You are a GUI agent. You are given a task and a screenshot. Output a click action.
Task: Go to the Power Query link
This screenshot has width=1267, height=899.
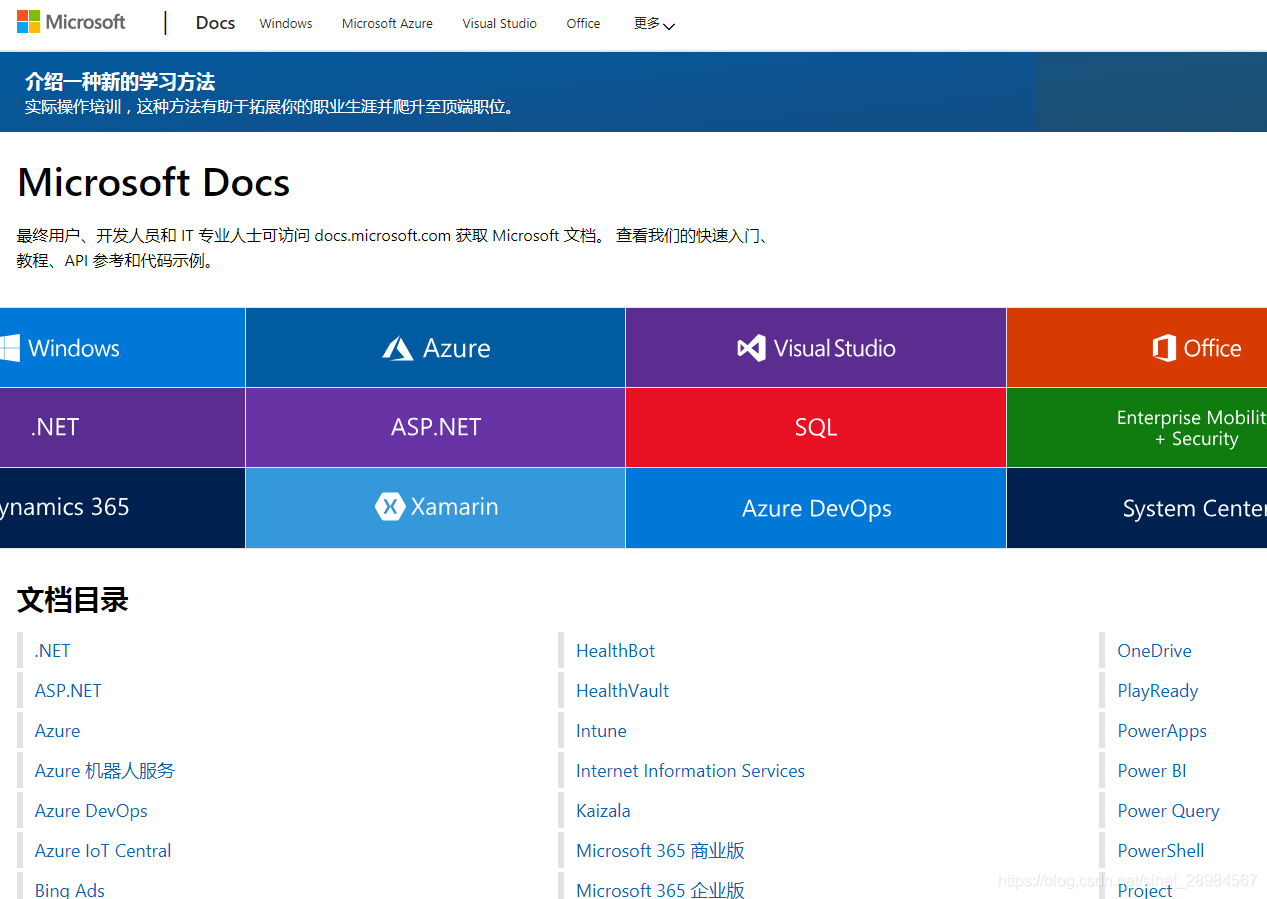[1168, 811]
